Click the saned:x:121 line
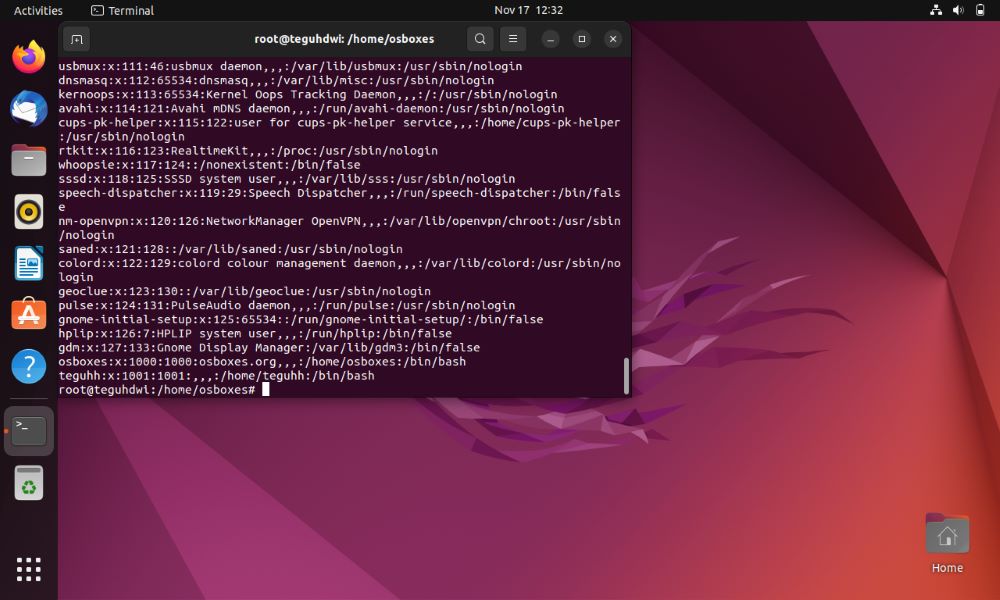The height and width of the screenshot is (600, 1000). click(230, 249)
